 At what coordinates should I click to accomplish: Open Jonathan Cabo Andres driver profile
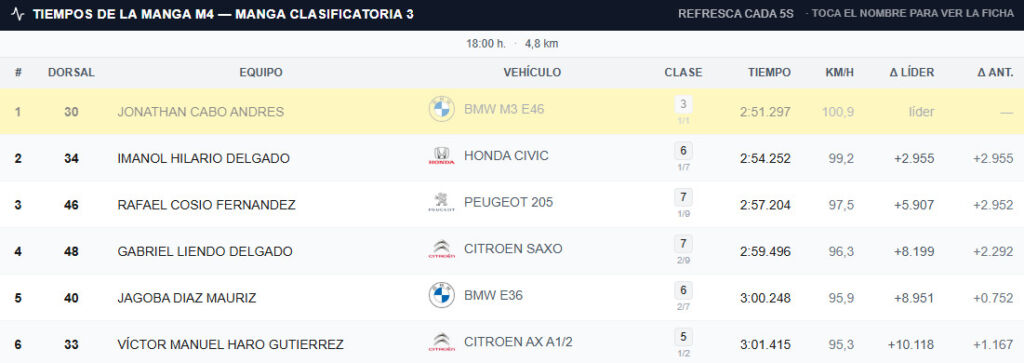200,112
